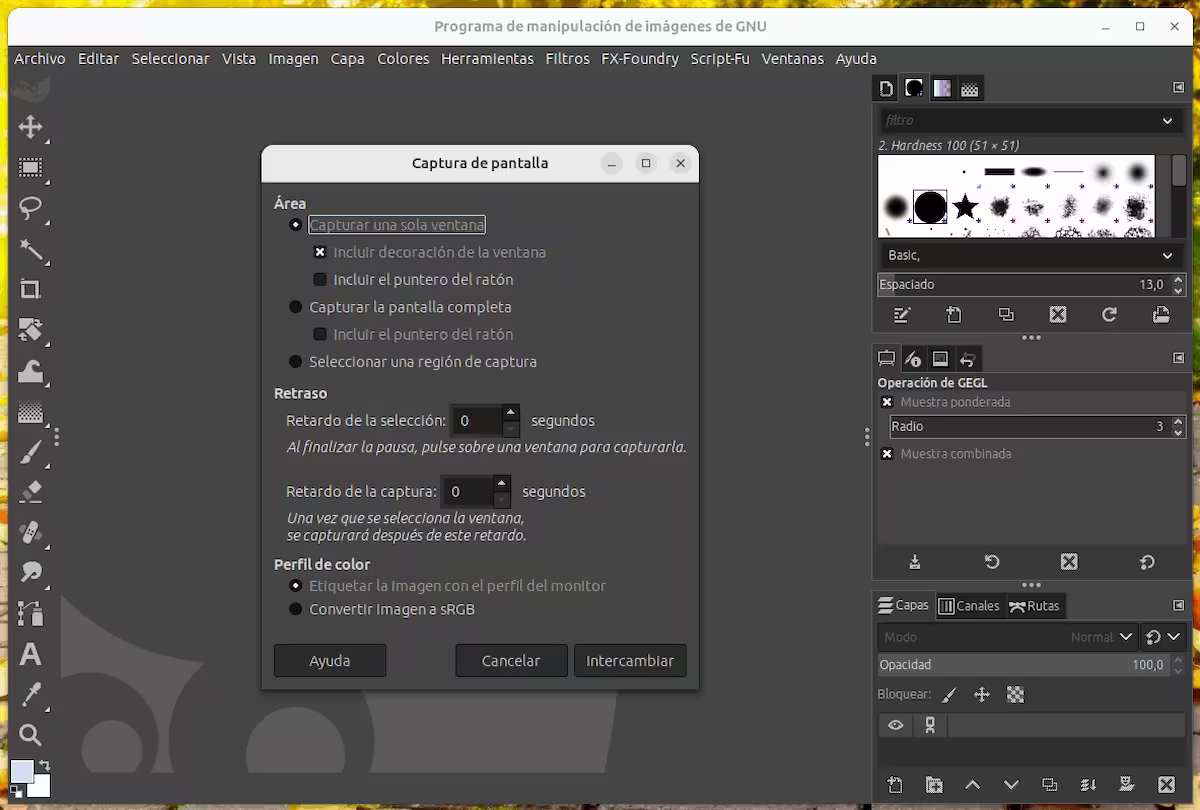Select the Eraser tool

(31, 492)
